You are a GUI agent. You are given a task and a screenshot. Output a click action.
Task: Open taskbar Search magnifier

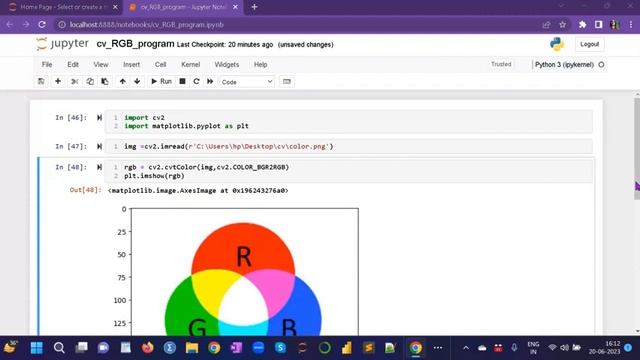pyautogui.click(x=59, y=348)
